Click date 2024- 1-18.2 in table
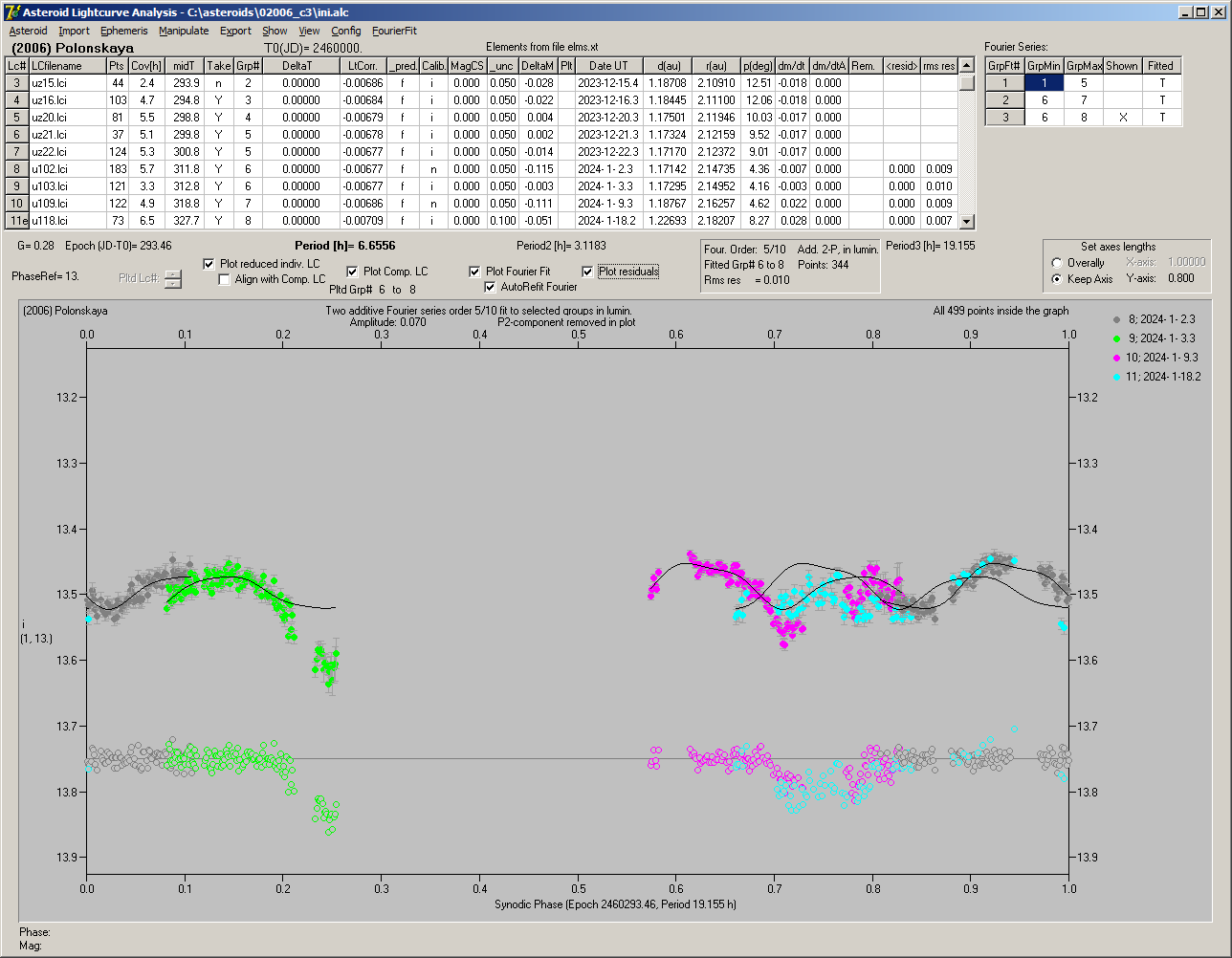Viewport: 1232px width, 958px height. click(x=607, y=221)
